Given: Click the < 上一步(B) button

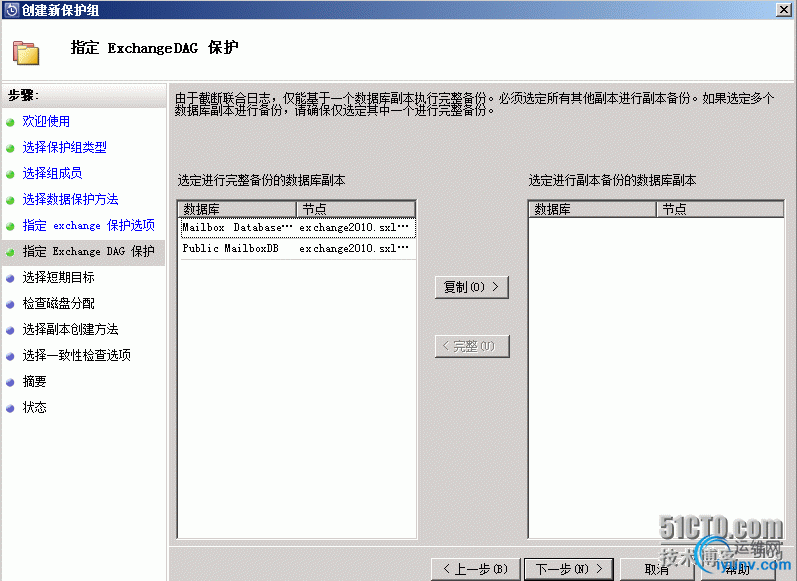Looking at the screenshot, I should pos(476,569).
